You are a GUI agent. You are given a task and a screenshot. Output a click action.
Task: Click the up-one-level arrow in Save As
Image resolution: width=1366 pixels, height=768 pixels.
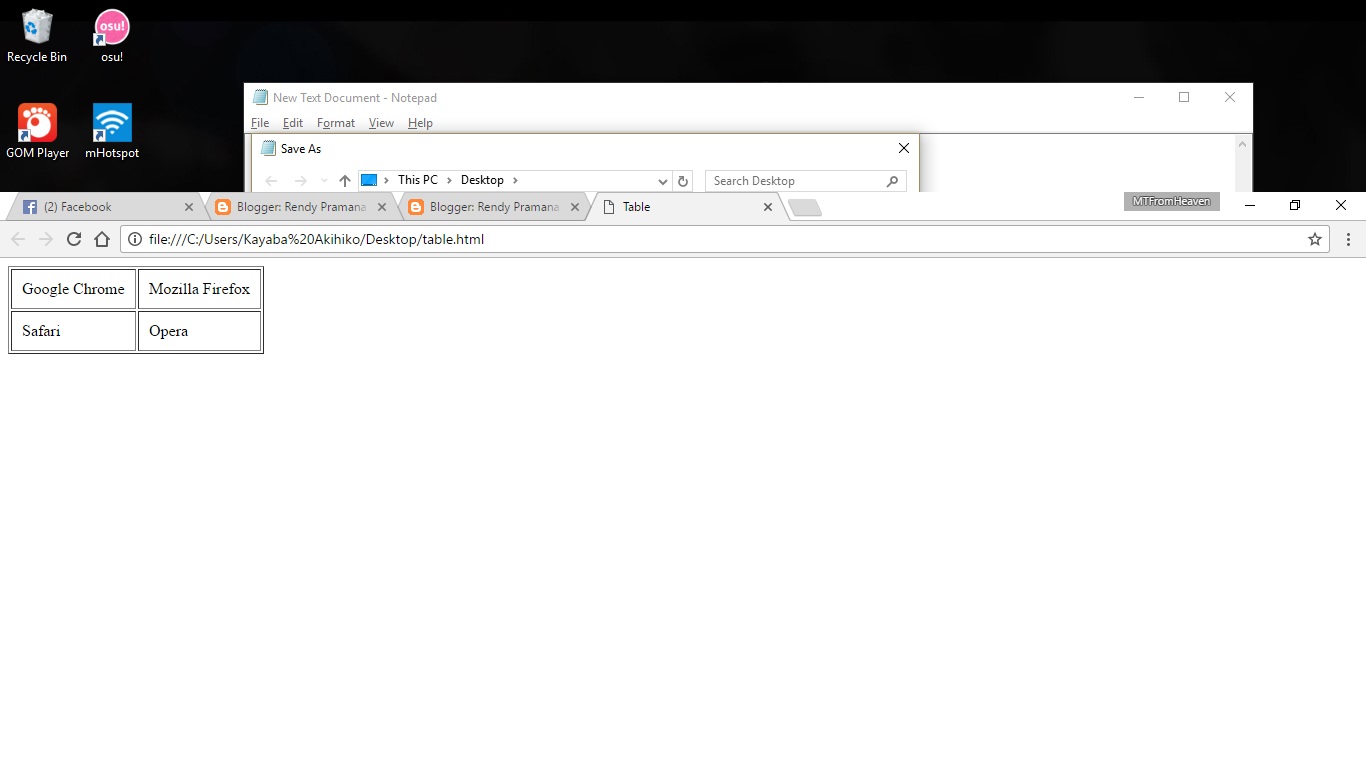point(344,180)
